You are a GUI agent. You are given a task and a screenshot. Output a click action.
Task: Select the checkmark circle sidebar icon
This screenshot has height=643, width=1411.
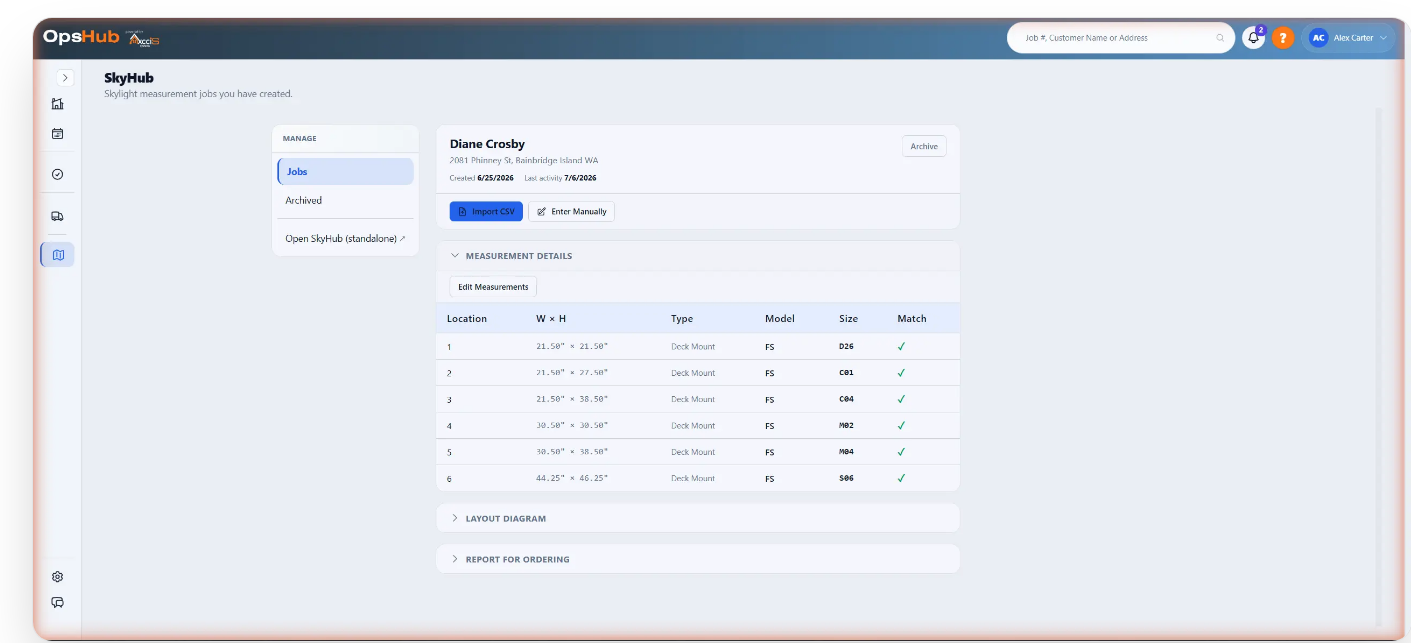pyautogui.click(x=57, y=174)
